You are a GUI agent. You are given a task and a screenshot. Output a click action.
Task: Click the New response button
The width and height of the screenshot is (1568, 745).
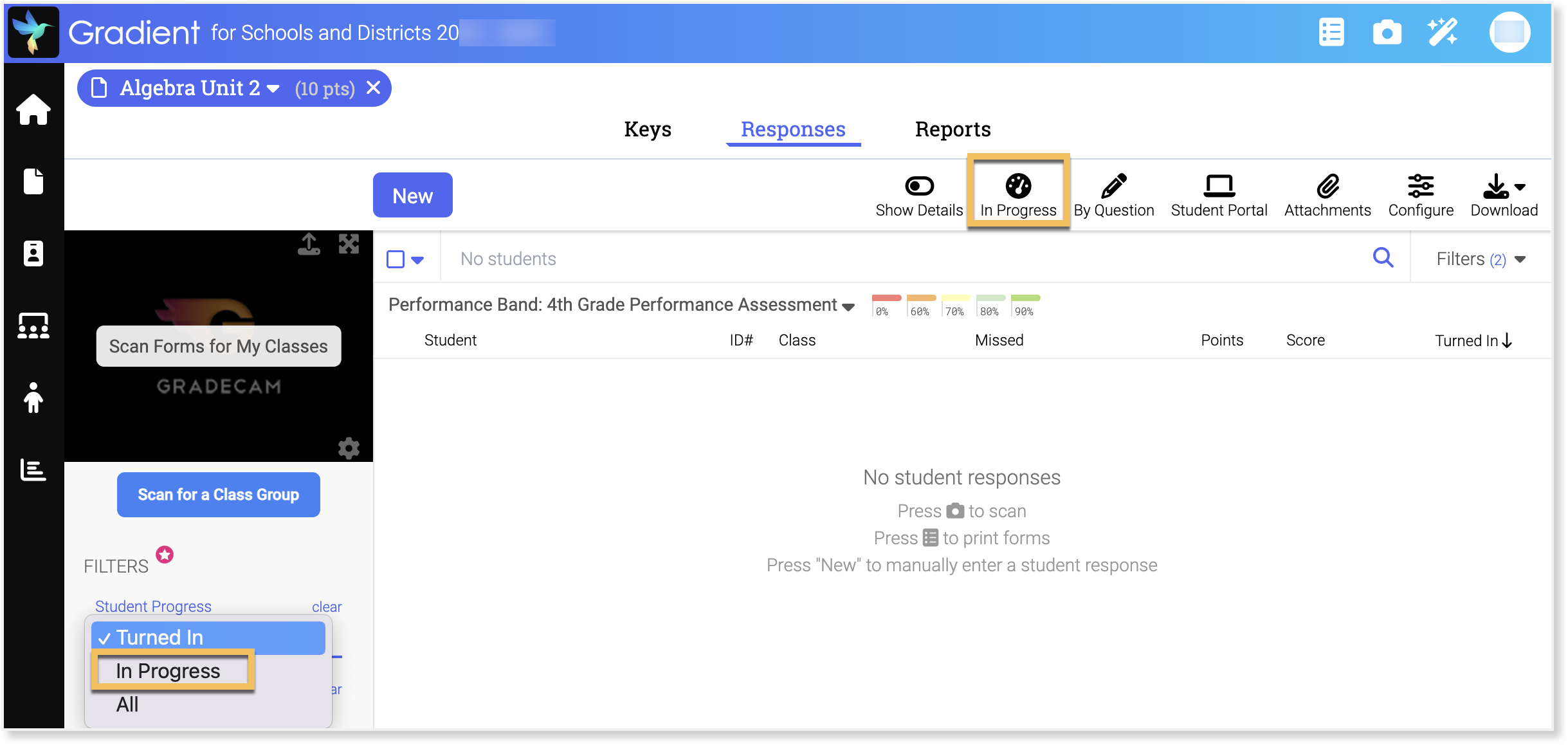[412, 195]
